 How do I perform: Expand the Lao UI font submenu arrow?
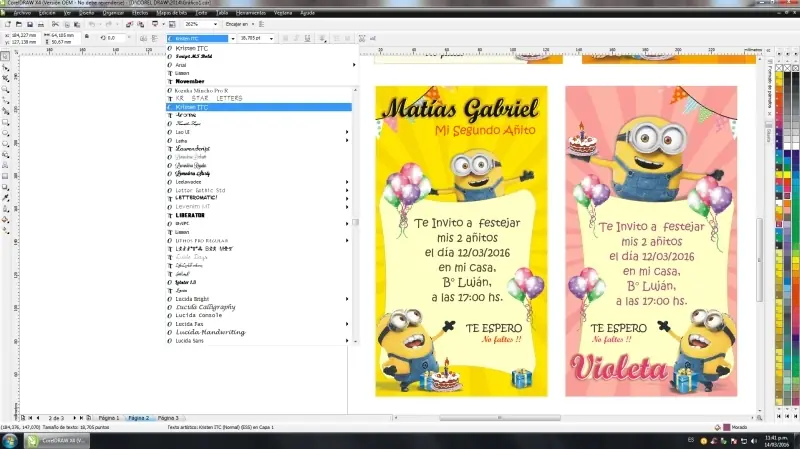[347, 132]
